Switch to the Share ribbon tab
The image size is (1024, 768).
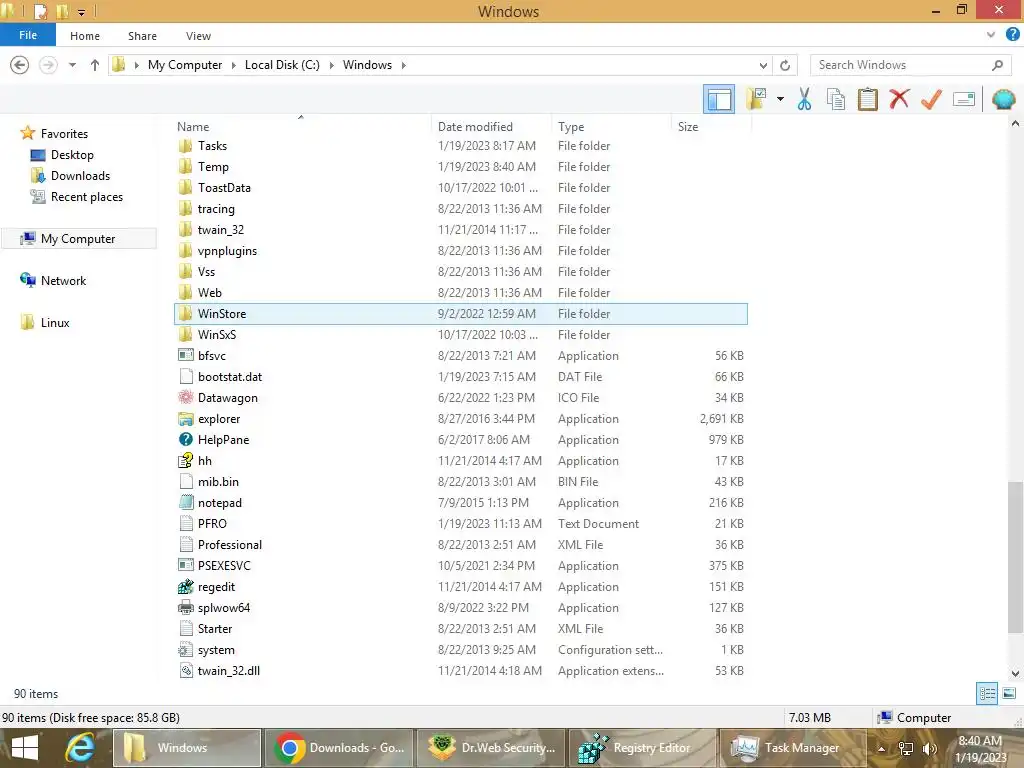coord(142,36)
